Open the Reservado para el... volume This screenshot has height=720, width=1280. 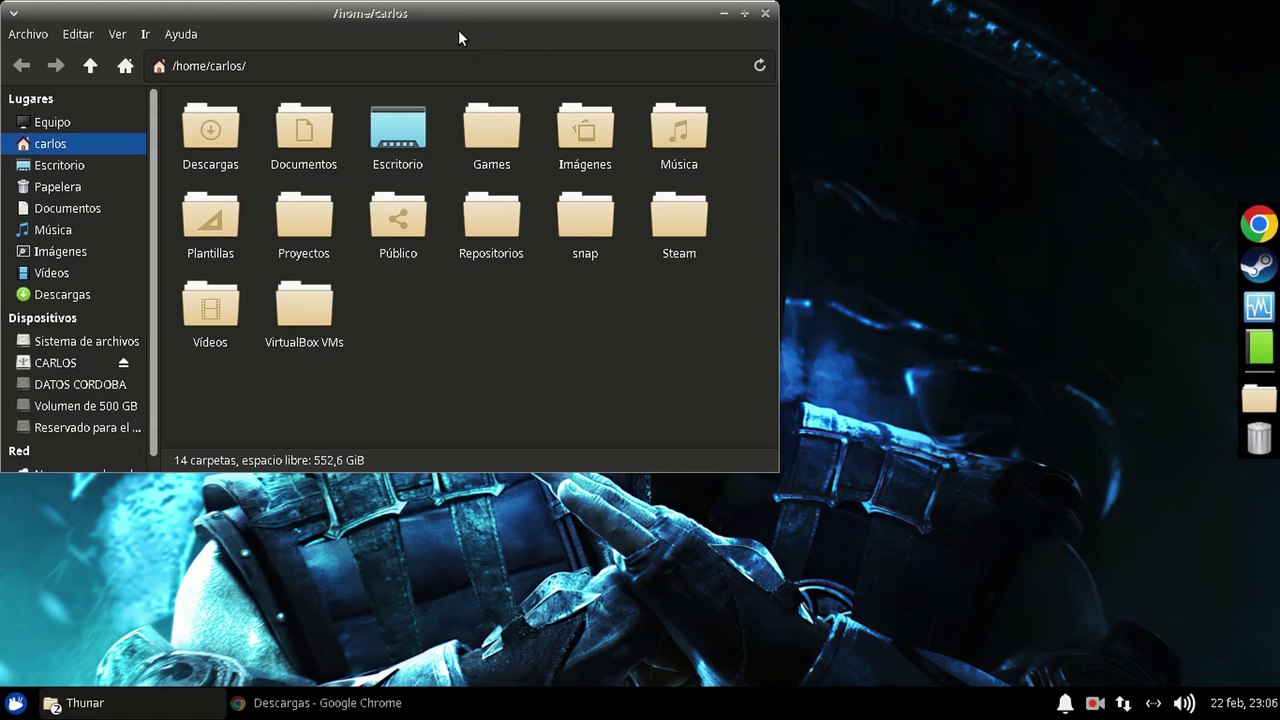coord(73,428)
